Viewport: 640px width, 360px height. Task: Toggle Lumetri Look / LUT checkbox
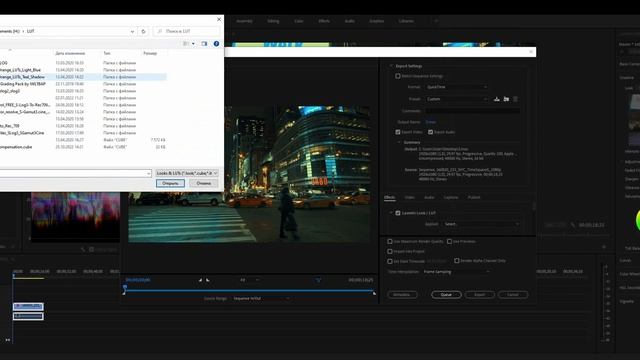coord(398,213)
